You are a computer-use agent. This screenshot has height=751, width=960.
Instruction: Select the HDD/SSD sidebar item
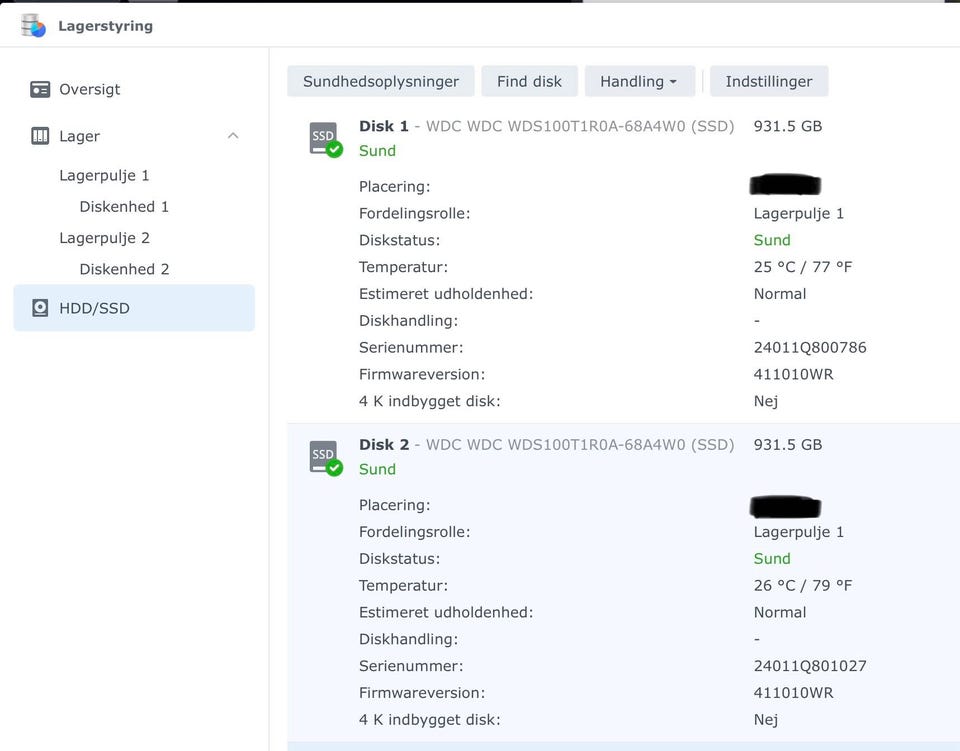point(94,308)
